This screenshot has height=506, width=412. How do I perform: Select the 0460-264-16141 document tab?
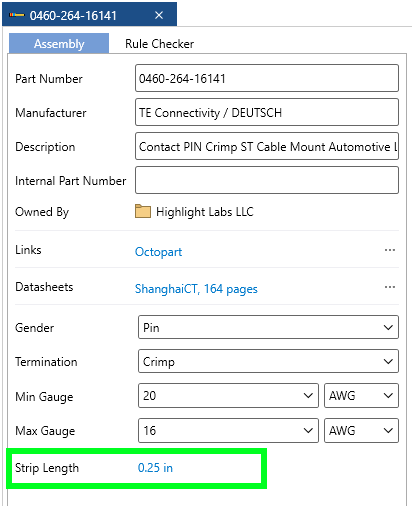point(89,14)
